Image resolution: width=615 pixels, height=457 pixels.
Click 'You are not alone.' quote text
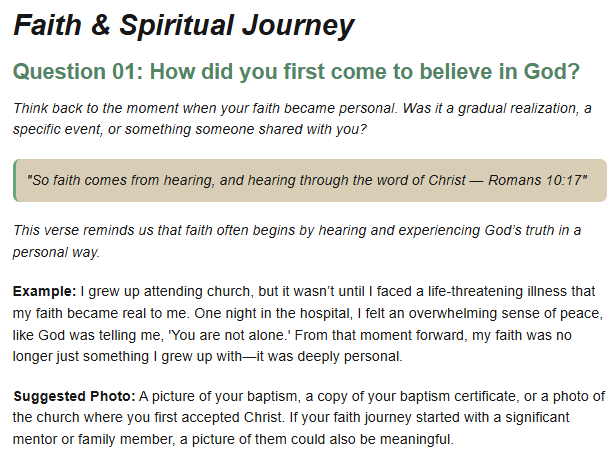click(229, 335)
